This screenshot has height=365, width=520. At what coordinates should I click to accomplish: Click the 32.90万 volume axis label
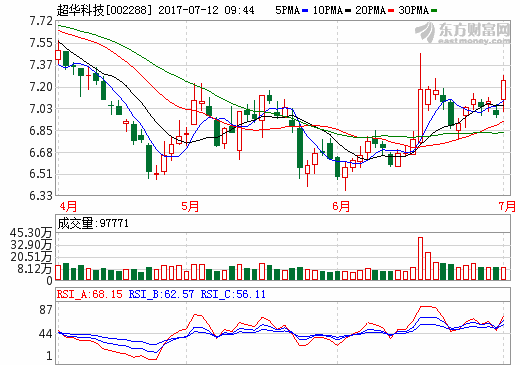point(31,245)
